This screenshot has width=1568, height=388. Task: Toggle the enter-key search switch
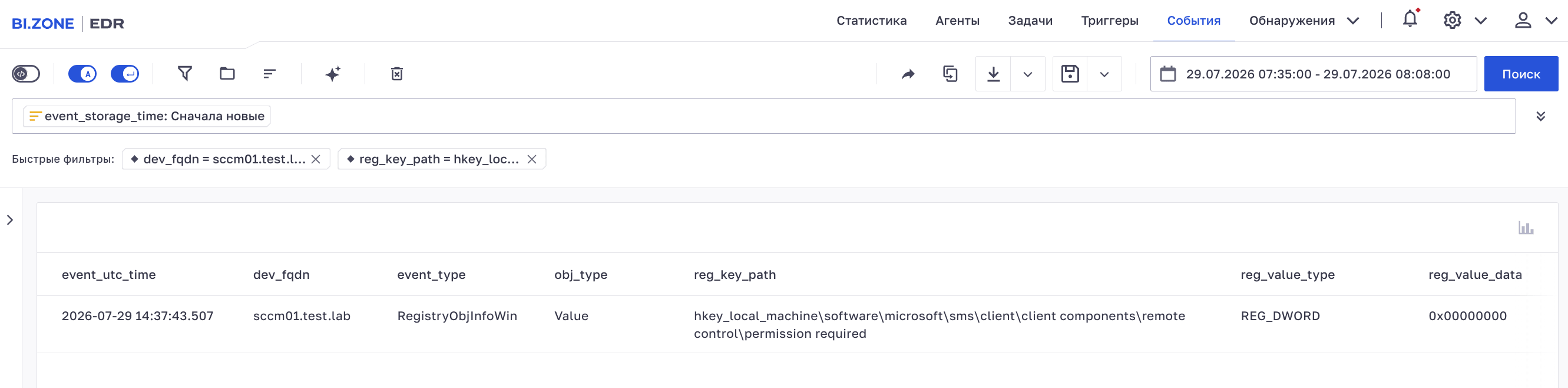pyautogui.click(x=125, y=74)
